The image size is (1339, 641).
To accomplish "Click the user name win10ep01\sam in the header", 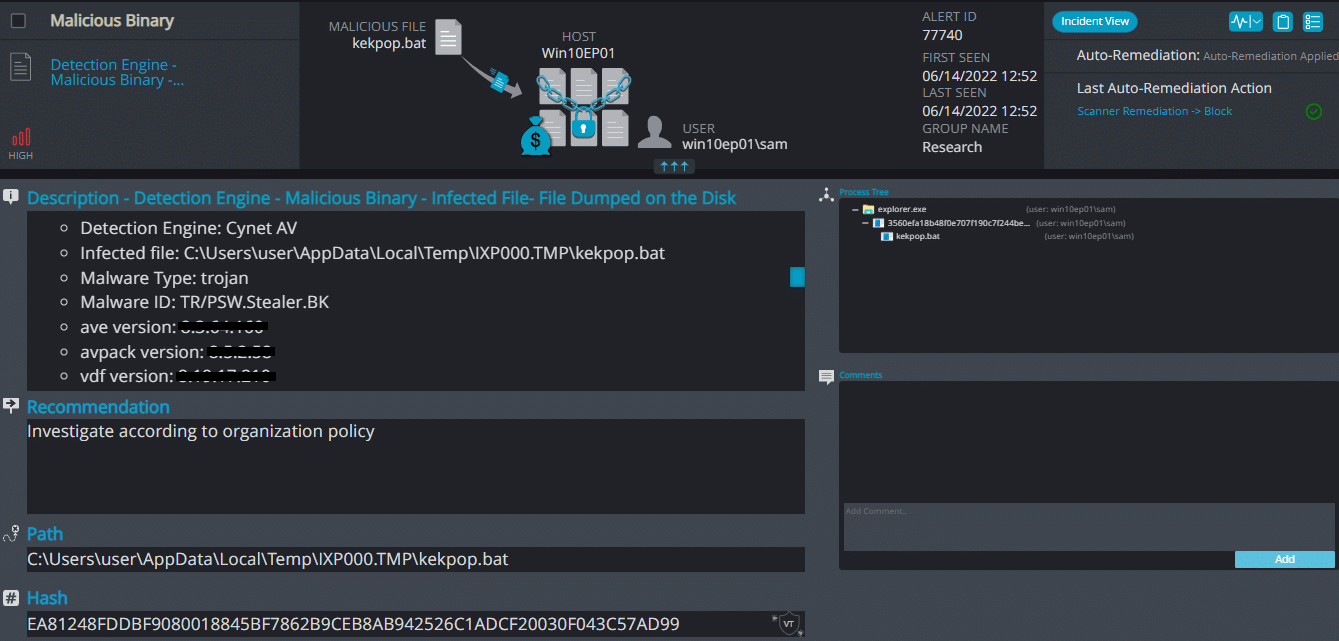I will coord(735,144).
